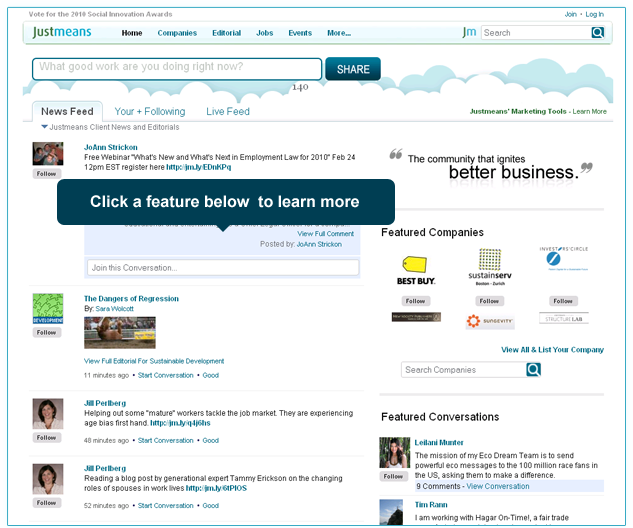The height and width of the screenshot is (528, 633).
Task: Open Jill Perlberg's photo on Tammy Erickson post
Action: (48, 479)
